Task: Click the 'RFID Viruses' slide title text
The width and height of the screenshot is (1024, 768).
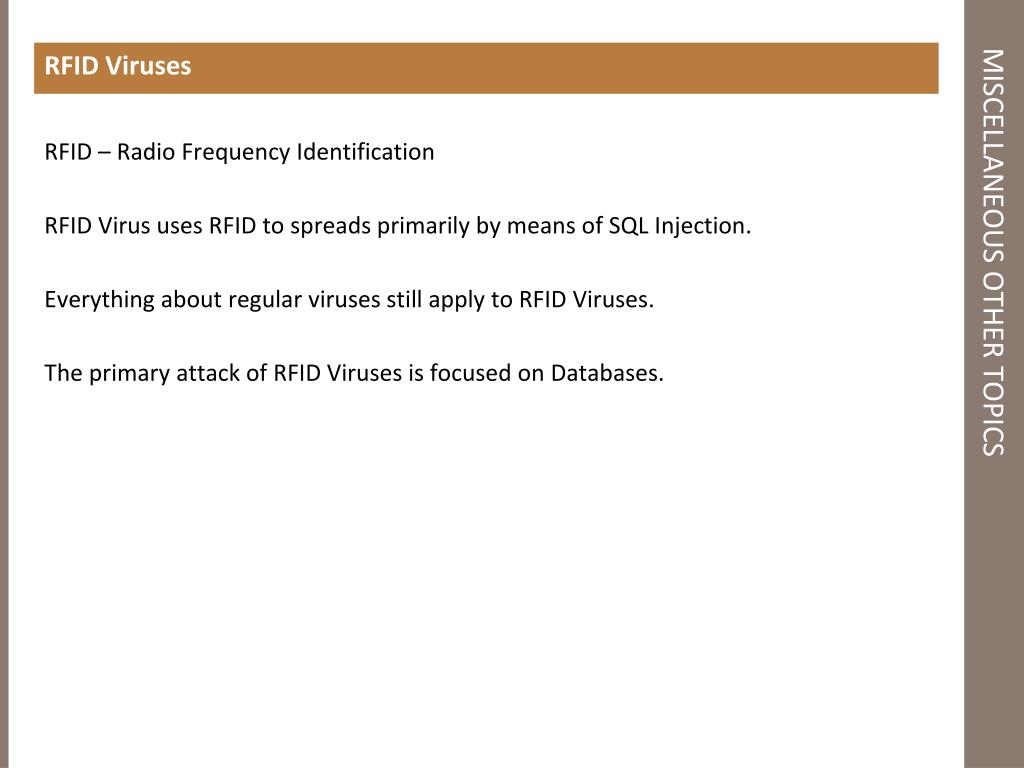Action: 118,66
